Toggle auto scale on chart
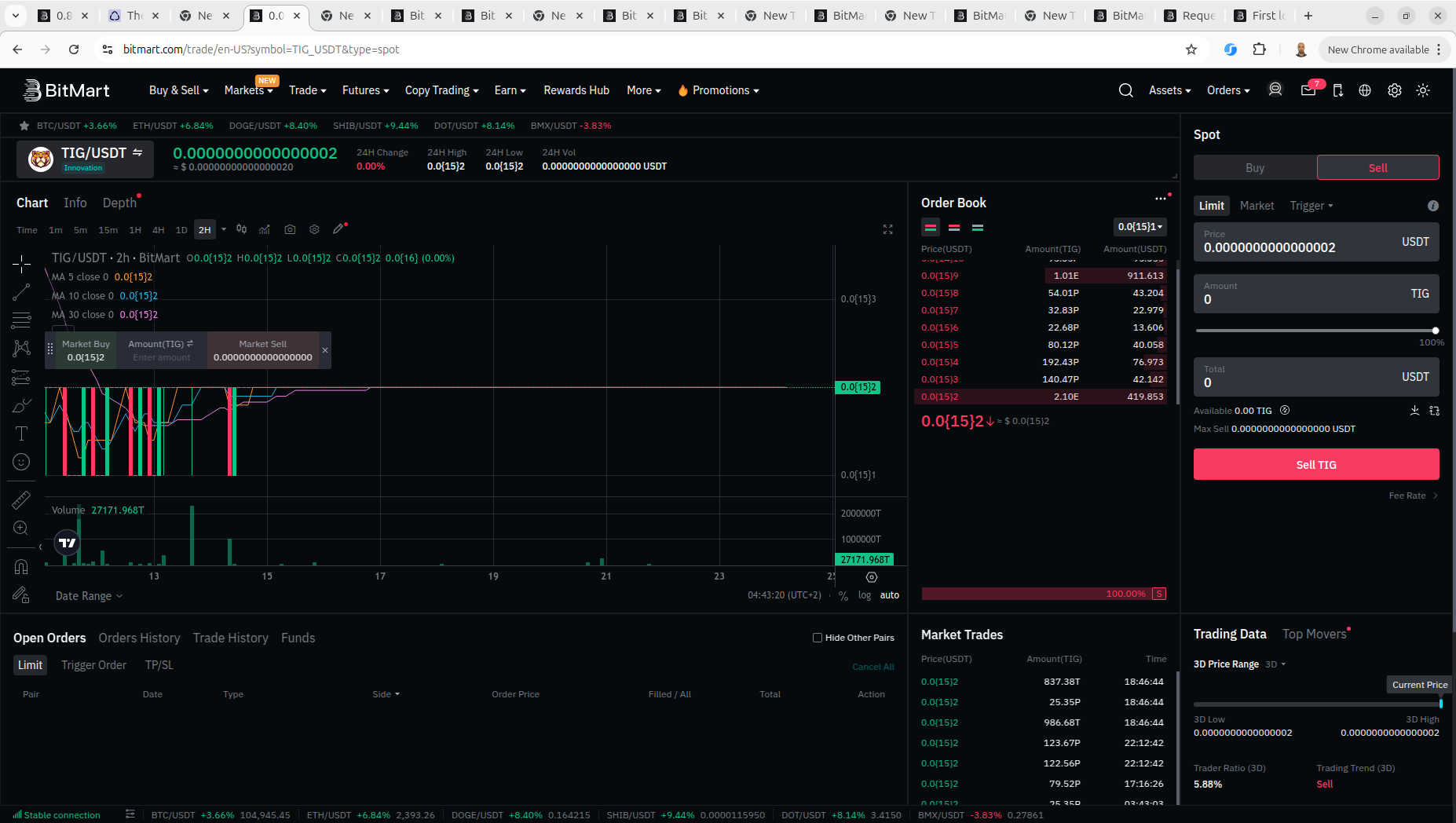1456x823 pixels. [x=890, y=595]
